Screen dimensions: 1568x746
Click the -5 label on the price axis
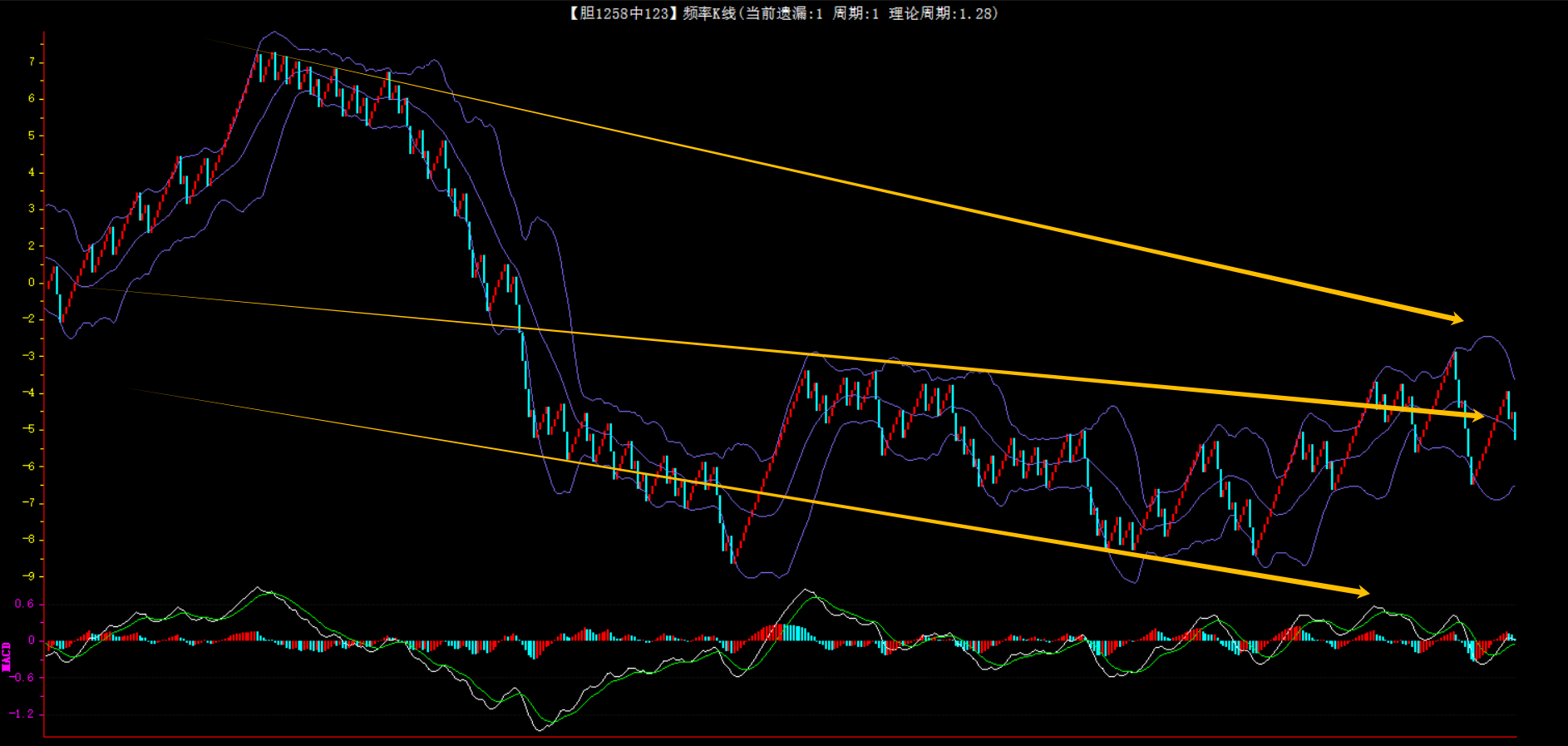point(28,430)
